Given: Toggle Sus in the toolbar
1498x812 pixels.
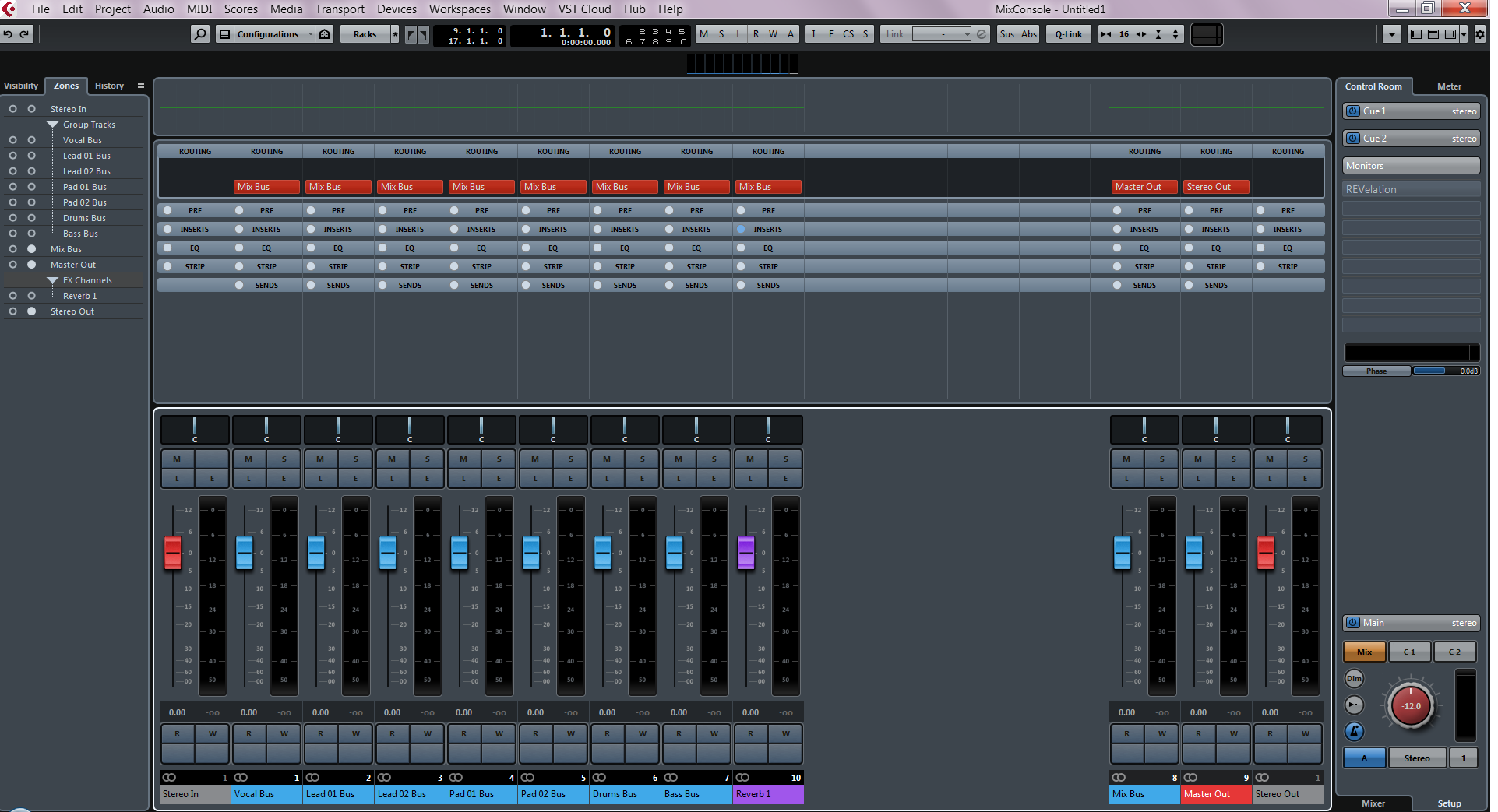Looking at the screenshot, I should tap(1007, 34).
